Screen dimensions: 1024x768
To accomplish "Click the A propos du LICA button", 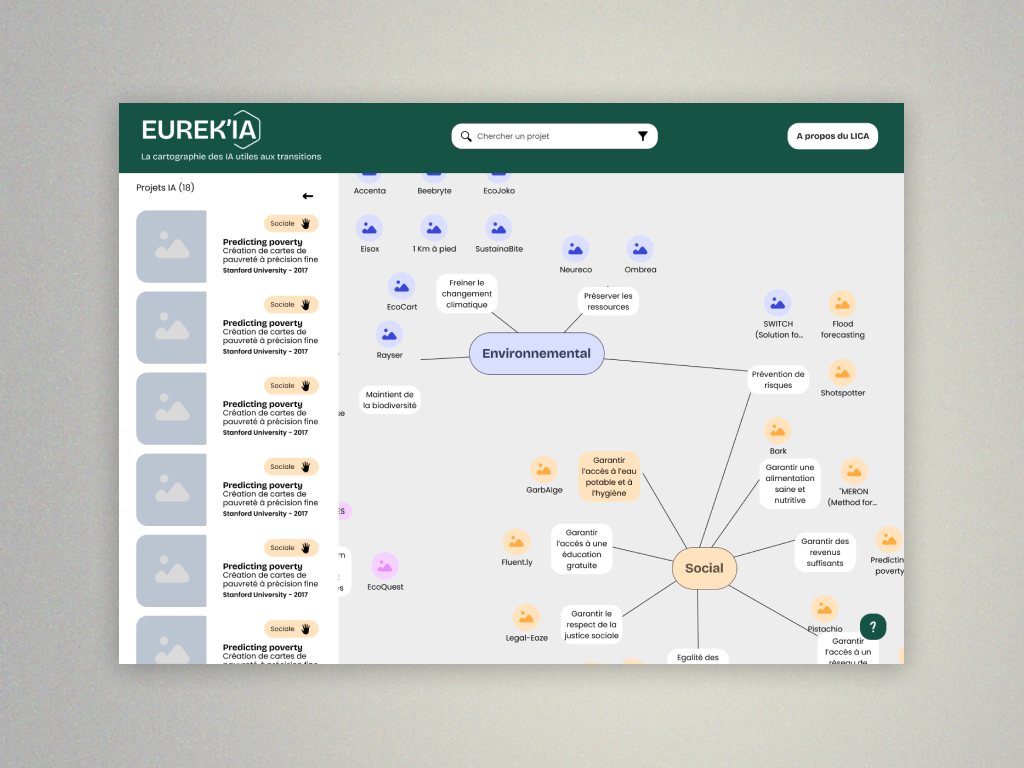I will 833,136.
